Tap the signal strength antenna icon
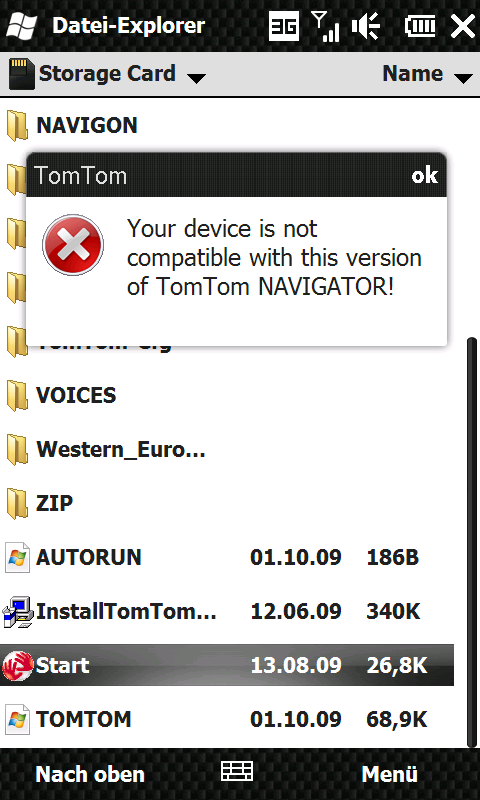The image size is (480, 800). 326,26
